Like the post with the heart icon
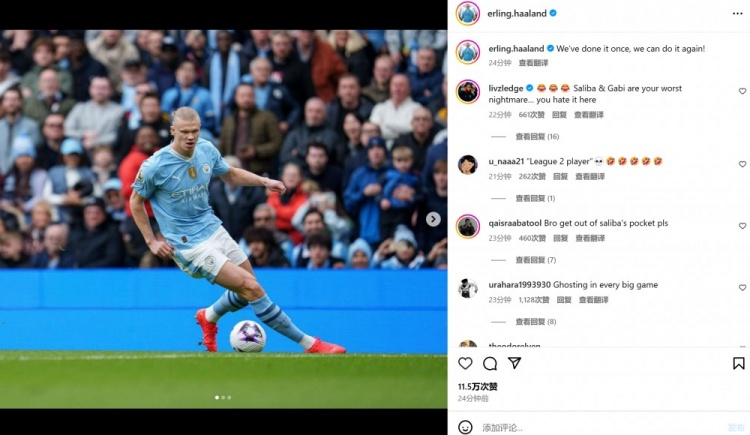Viewport: 750px width, 435px height. pos(465,364)
